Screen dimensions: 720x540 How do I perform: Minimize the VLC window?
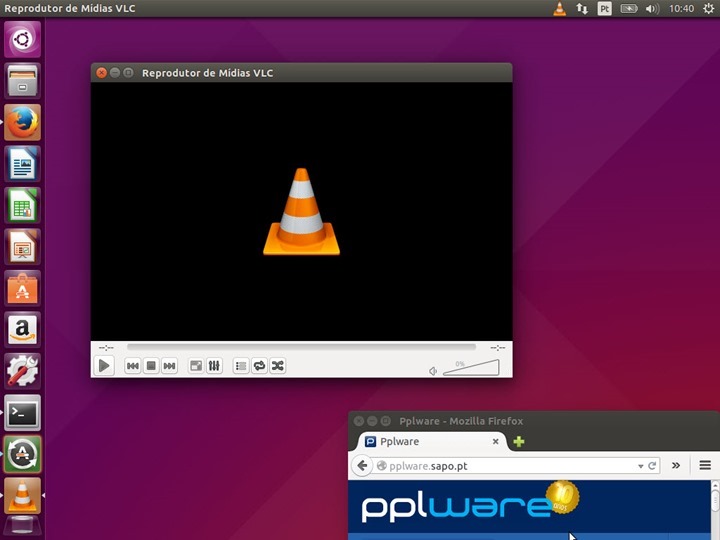click(115, 73)
